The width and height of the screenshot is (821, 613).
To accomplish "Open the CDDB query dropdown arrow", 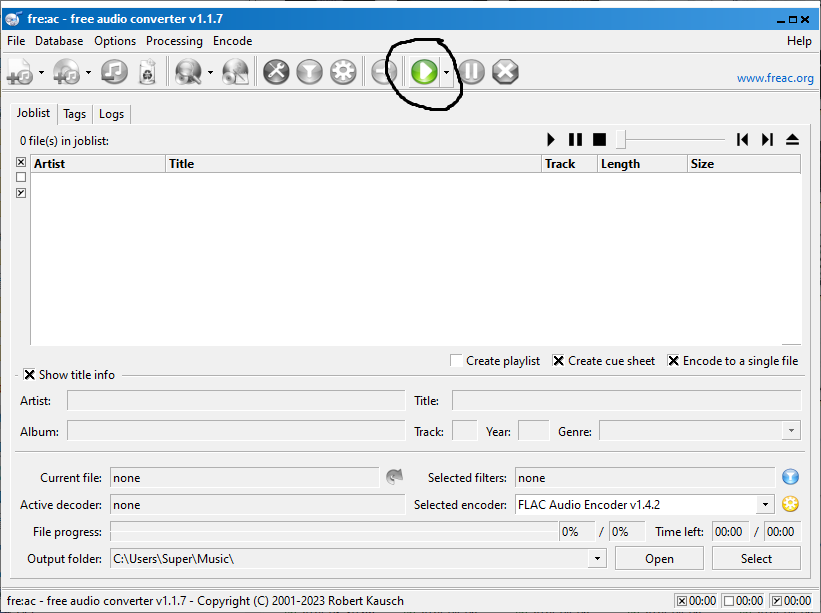I will (x=210, y=72).
